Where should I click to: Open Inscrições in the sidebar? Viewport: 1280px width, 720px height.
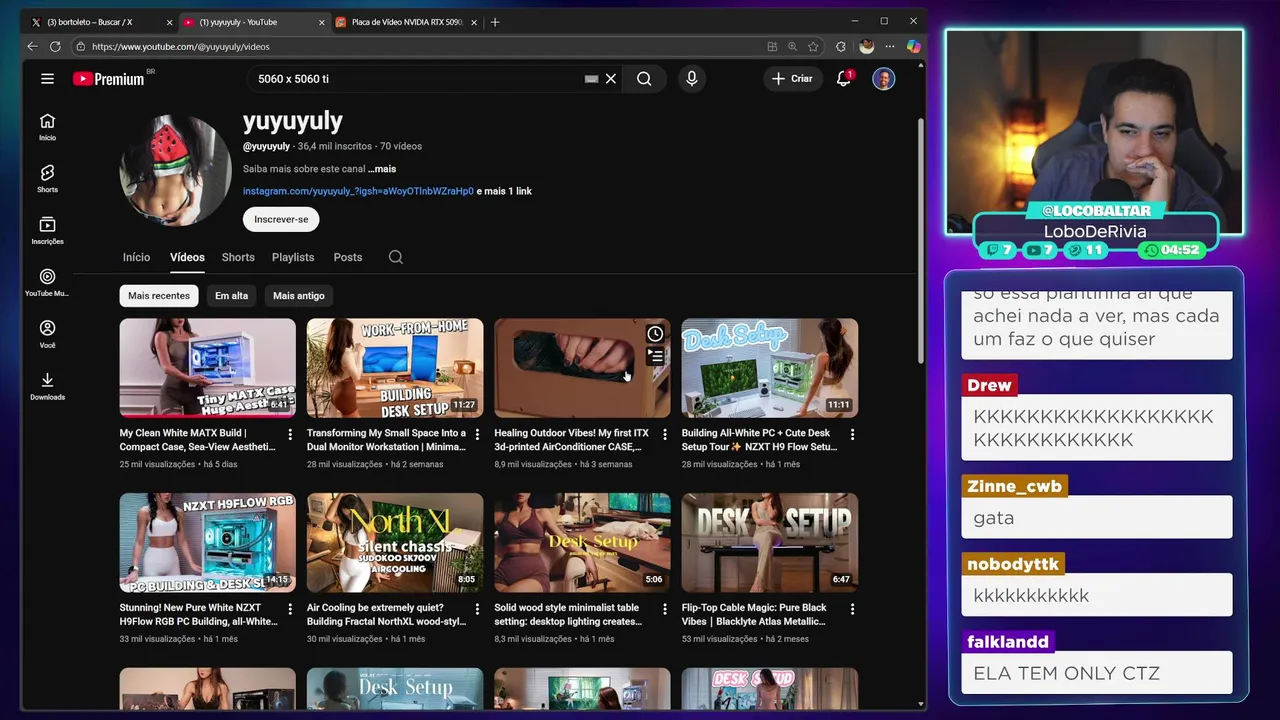point(47,231)
